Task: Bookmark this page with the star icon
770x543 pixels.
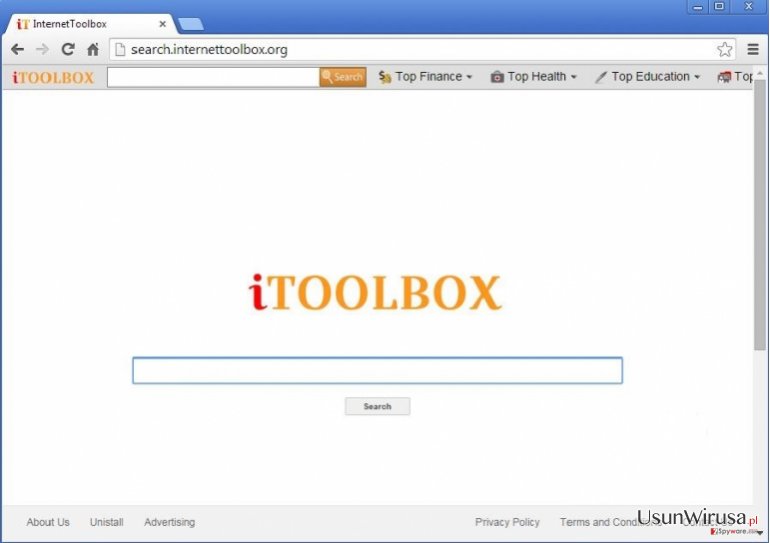Action: click(724, 49)
